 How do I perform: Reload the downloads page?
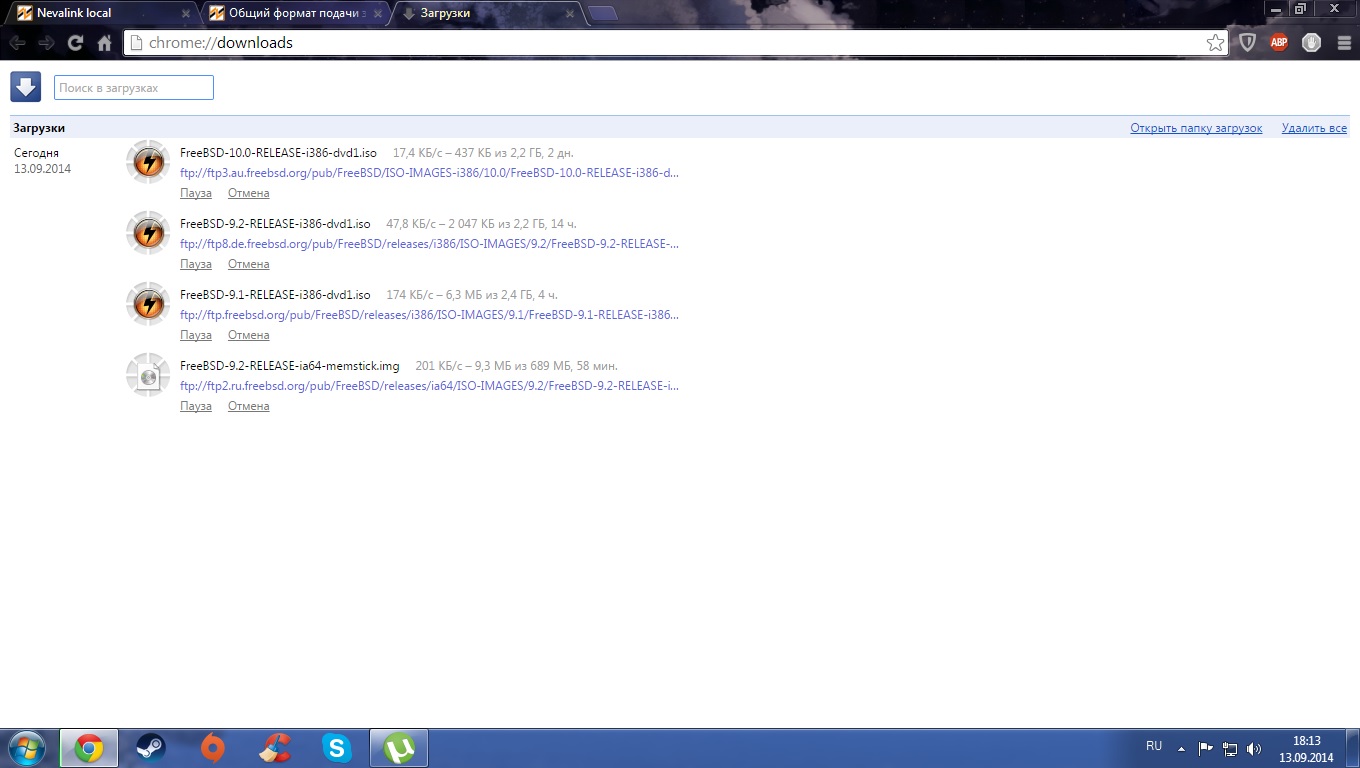click(75, 43)
